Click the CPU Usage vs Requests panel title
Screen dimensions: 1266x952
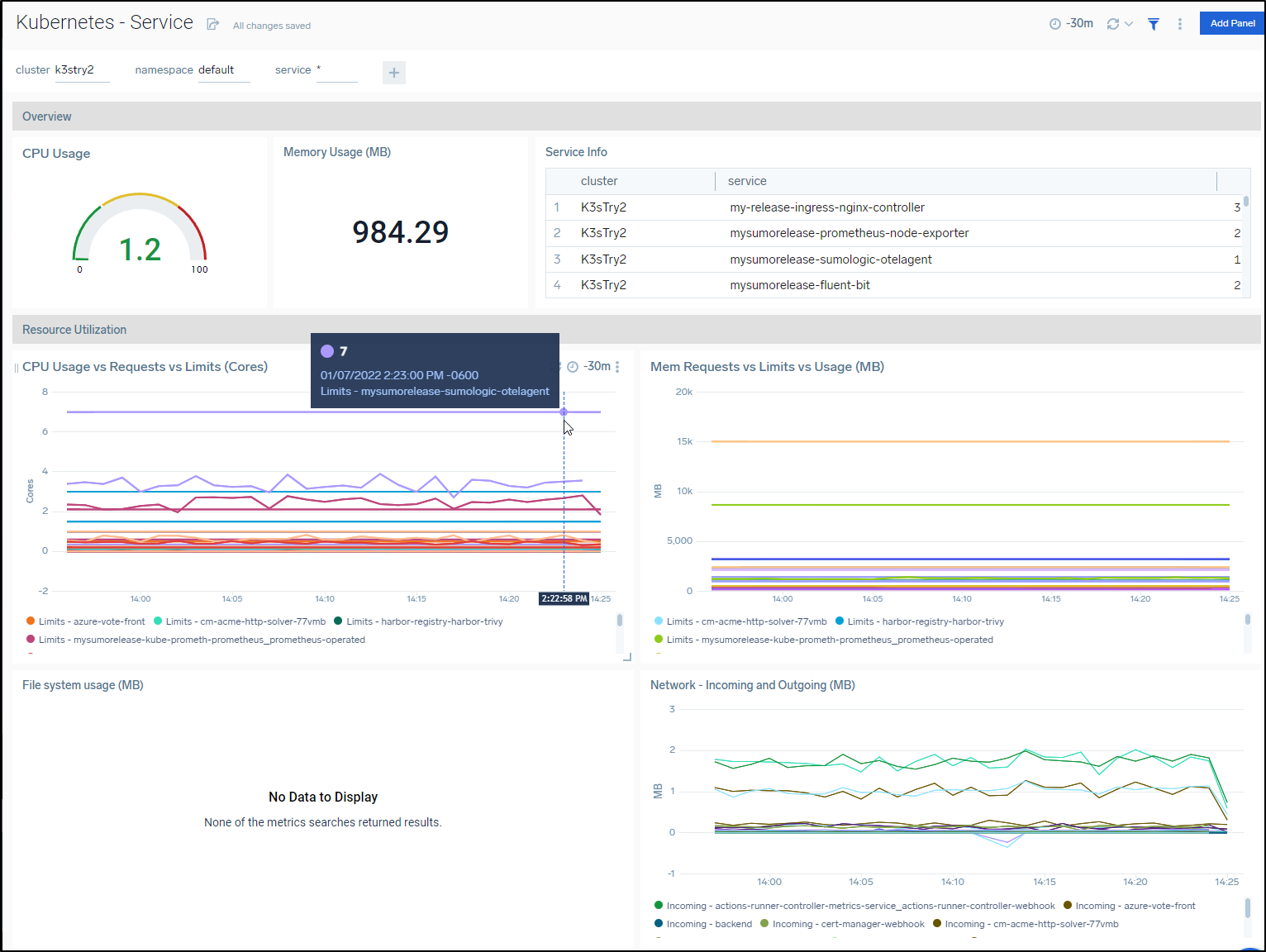tap(145, 367)
